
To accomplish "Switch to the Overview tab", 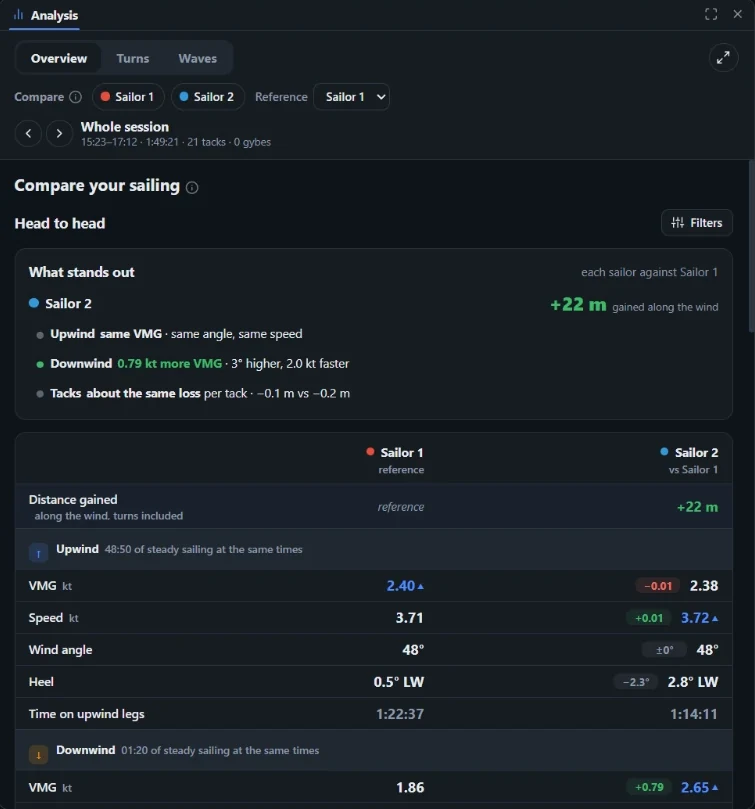I will pos(59,58).
